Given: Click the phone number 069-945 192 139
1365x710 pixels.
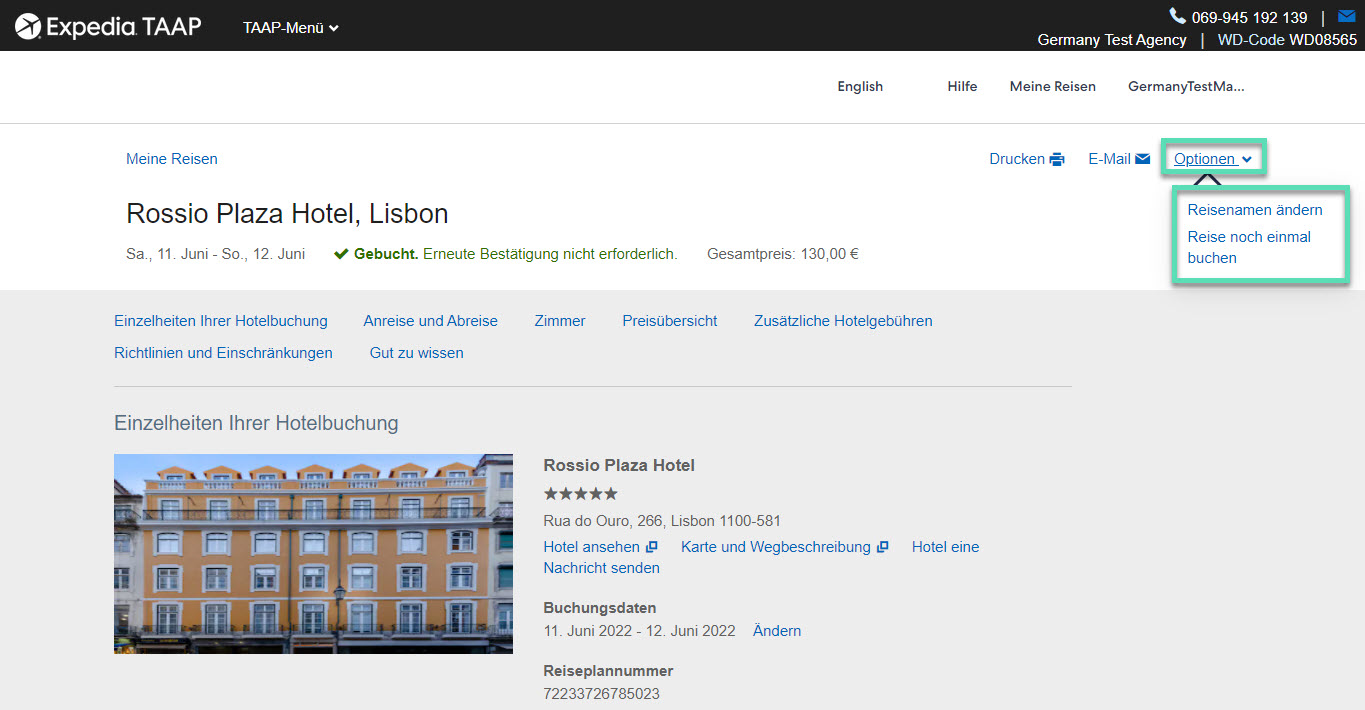Looking at the screenshot, I should click(1249, 17).
